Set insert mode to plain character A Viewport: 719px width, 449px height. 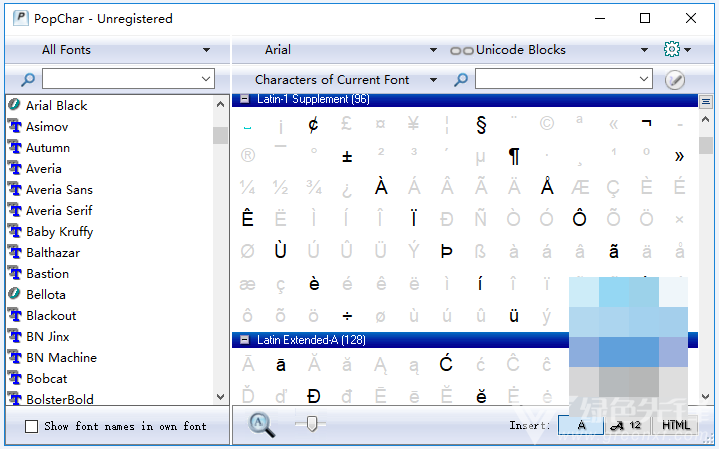pyautogui.click(x=581, y=425)
